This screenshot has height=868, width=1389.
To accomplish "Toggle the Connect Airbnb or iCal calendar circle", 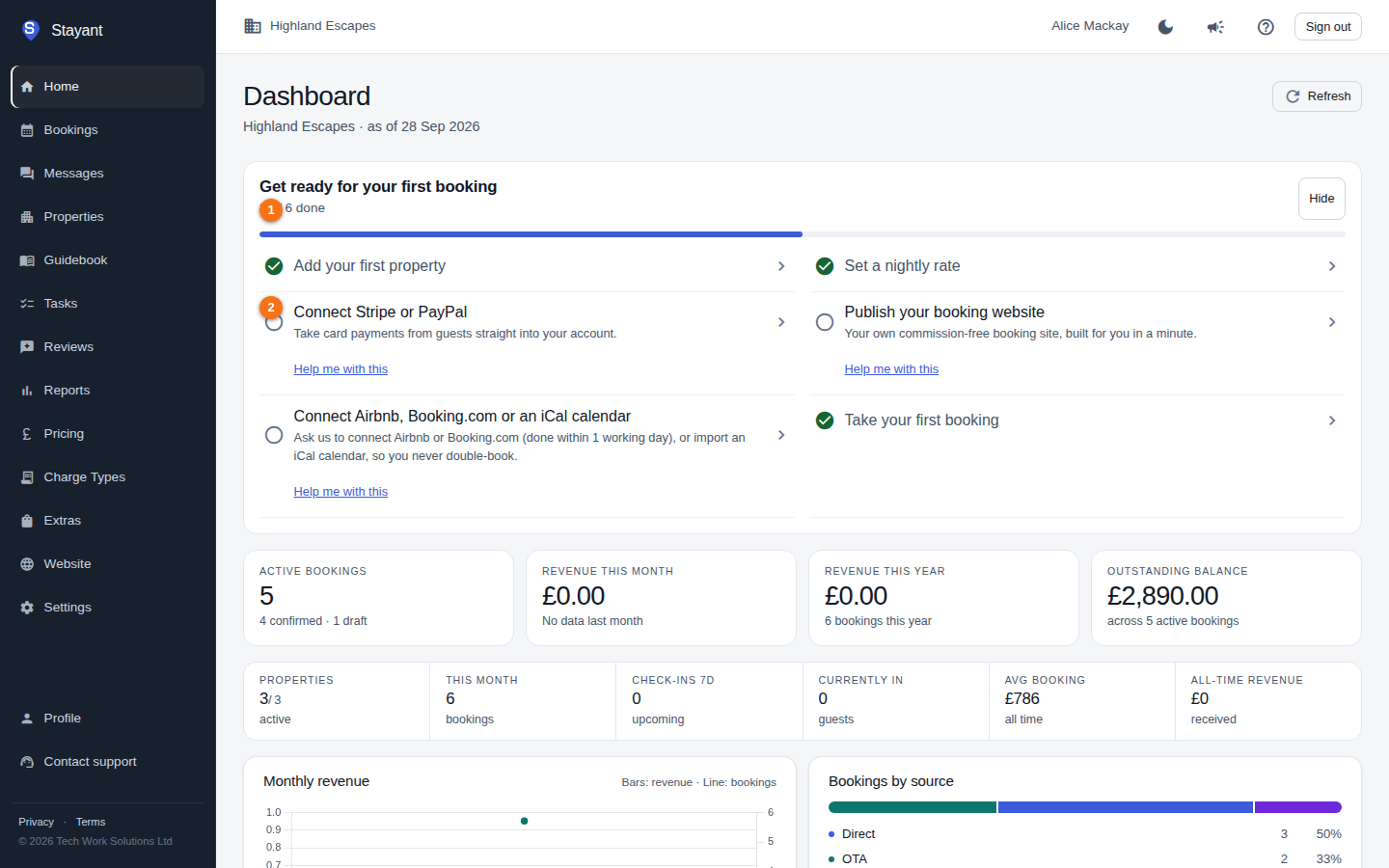I will click(274, 435).
